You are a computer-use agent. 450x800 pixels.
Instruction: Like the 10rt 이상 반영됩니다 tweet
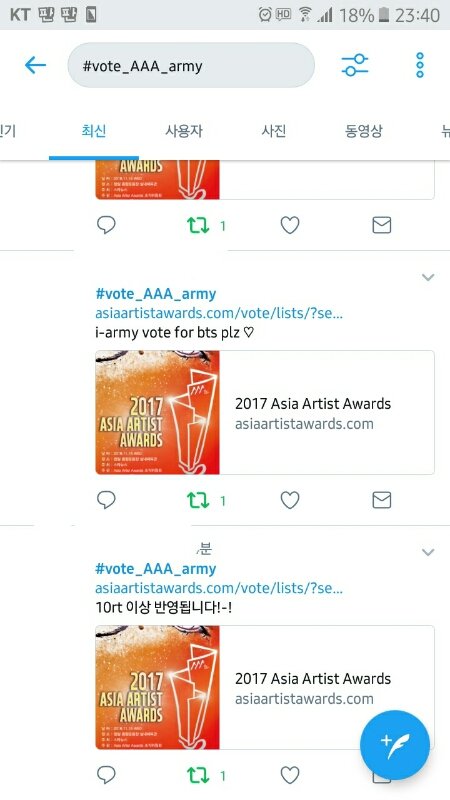(290, 776)
